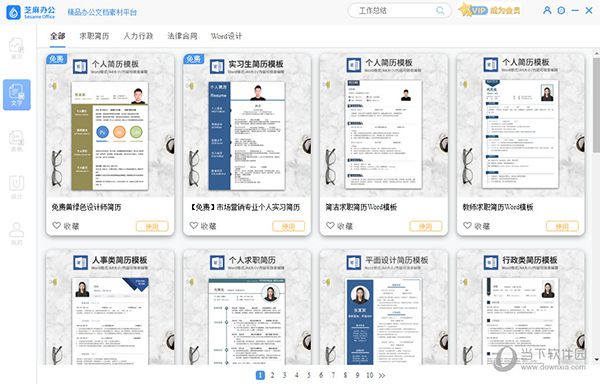Click the vertical scrollbar of the template list

(597, 105)
